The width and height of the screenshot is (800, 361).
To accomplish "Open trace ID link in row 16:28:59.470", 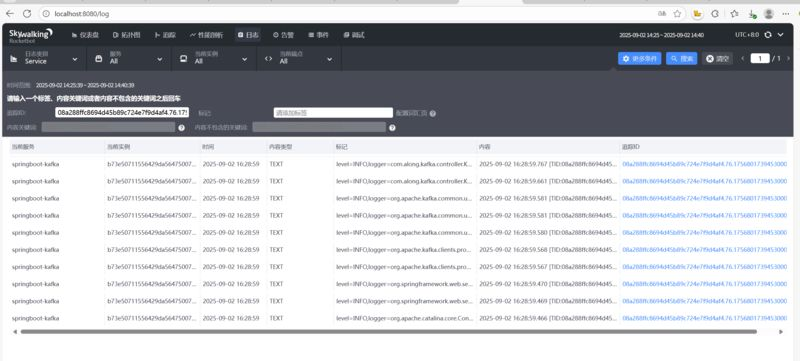I will tap(705, 284).
